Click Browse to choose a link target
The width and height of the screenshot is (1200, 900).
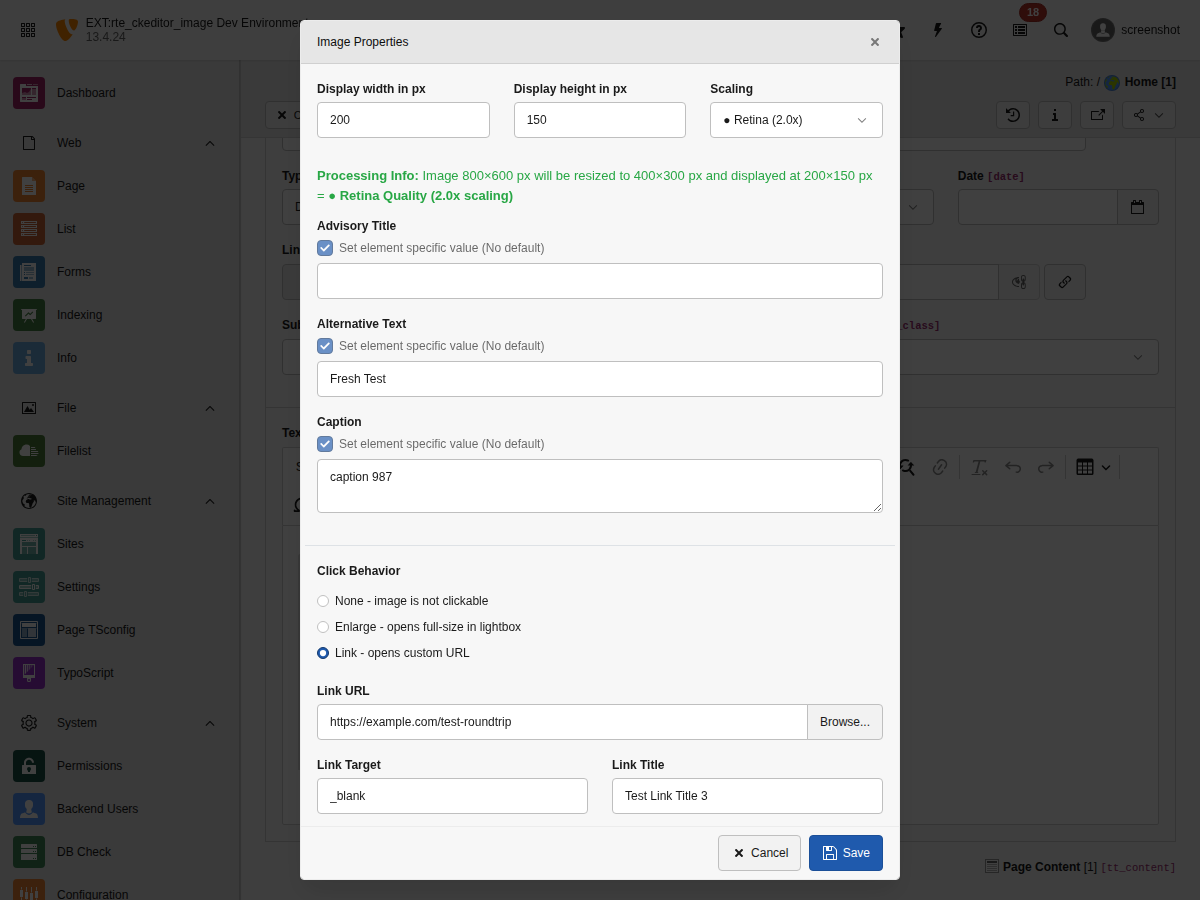point(844,721)
